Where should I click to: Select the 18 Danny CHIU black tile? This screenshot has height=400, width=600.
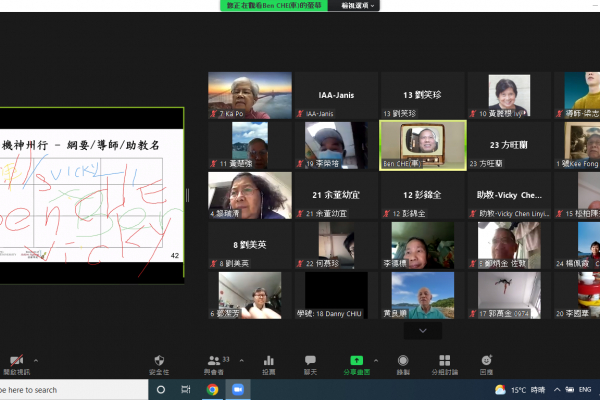[336, 295]
